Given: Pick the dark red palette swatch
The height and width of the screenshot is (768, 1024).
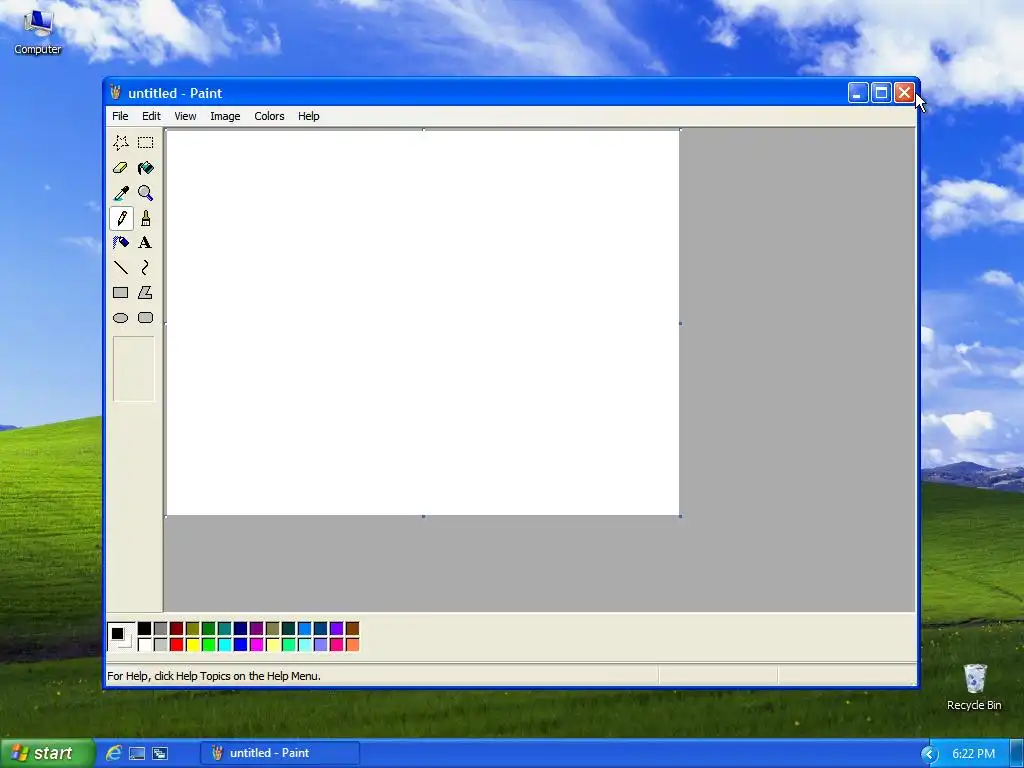Looking at the screenshot, I should (x=176, y=628).
